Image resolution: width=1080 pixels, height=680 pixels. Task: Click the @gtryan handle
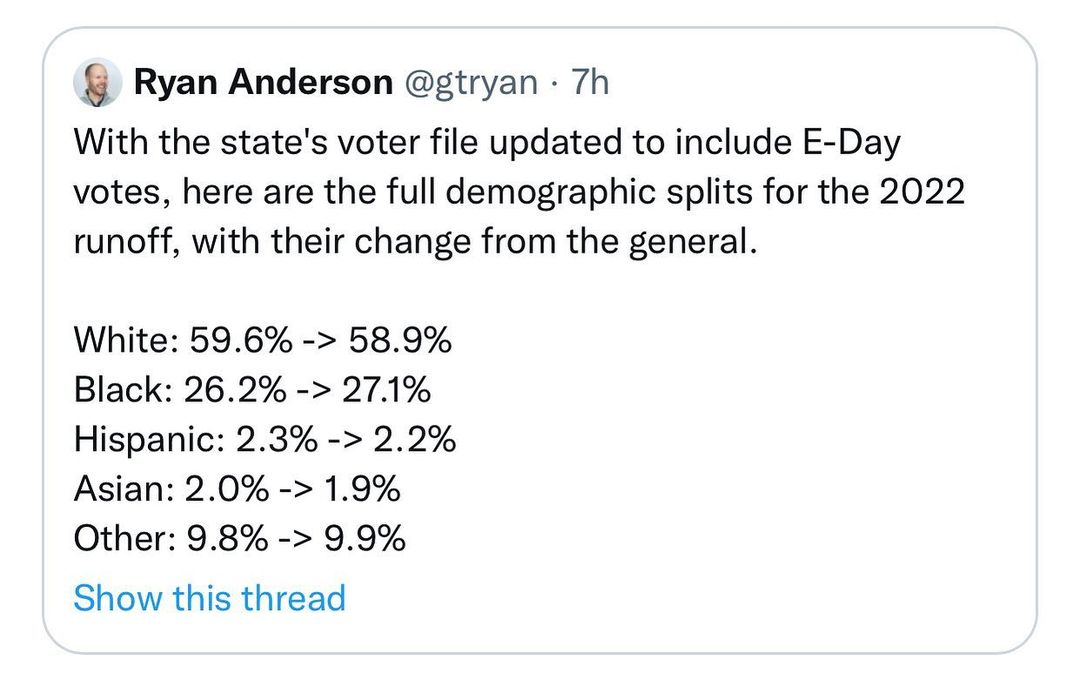tap(470, 83)
